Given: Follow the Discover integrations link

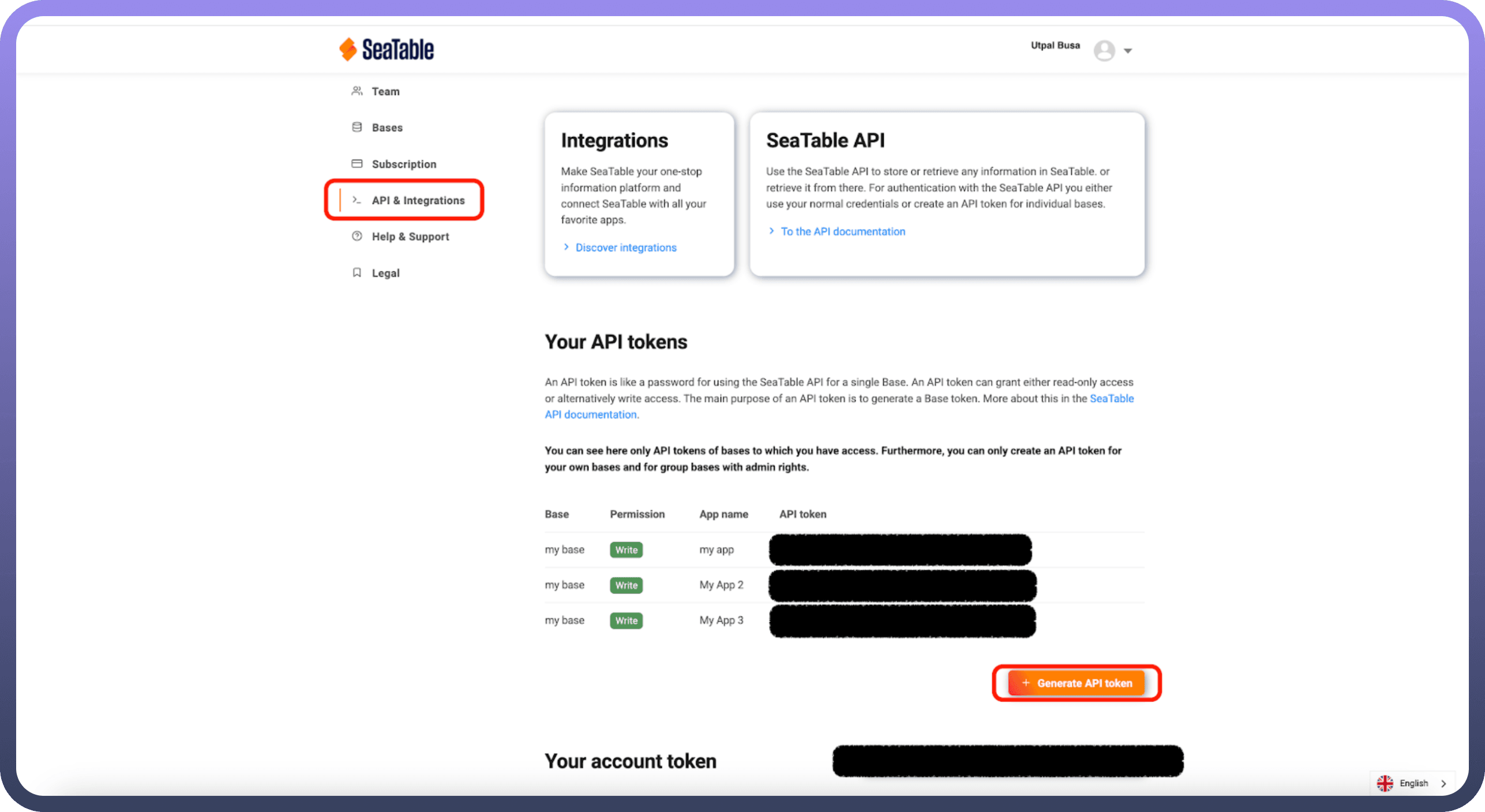Looking at the screenshot, I should coord(625,248).
